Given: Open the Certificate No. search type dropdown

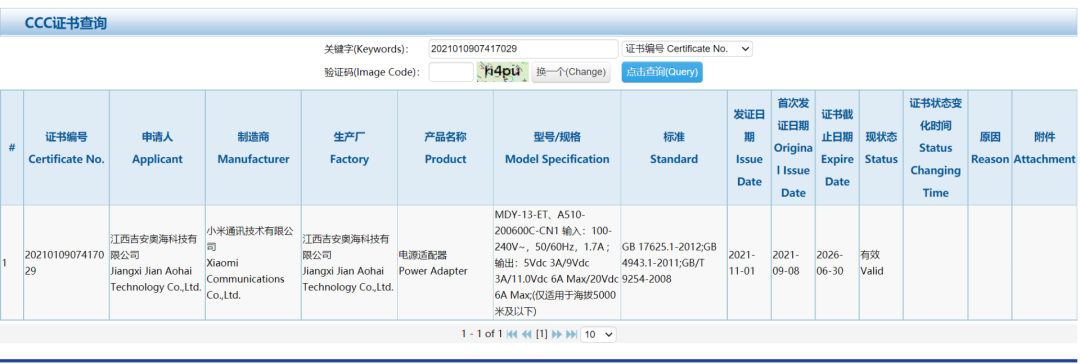Looking at the screenshot, I should [x=687, y=49].
